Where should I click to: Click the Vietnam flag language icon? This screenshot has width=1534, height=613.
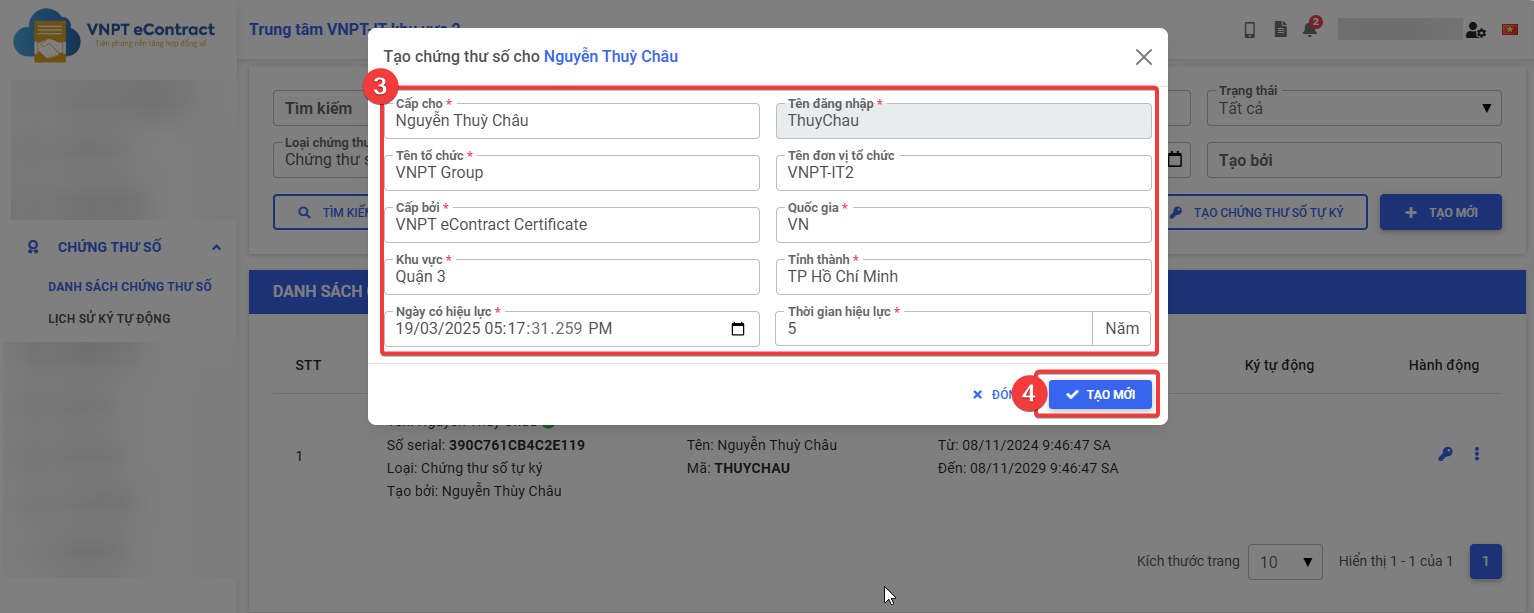pyautogui.click(x=1510, y=30)
